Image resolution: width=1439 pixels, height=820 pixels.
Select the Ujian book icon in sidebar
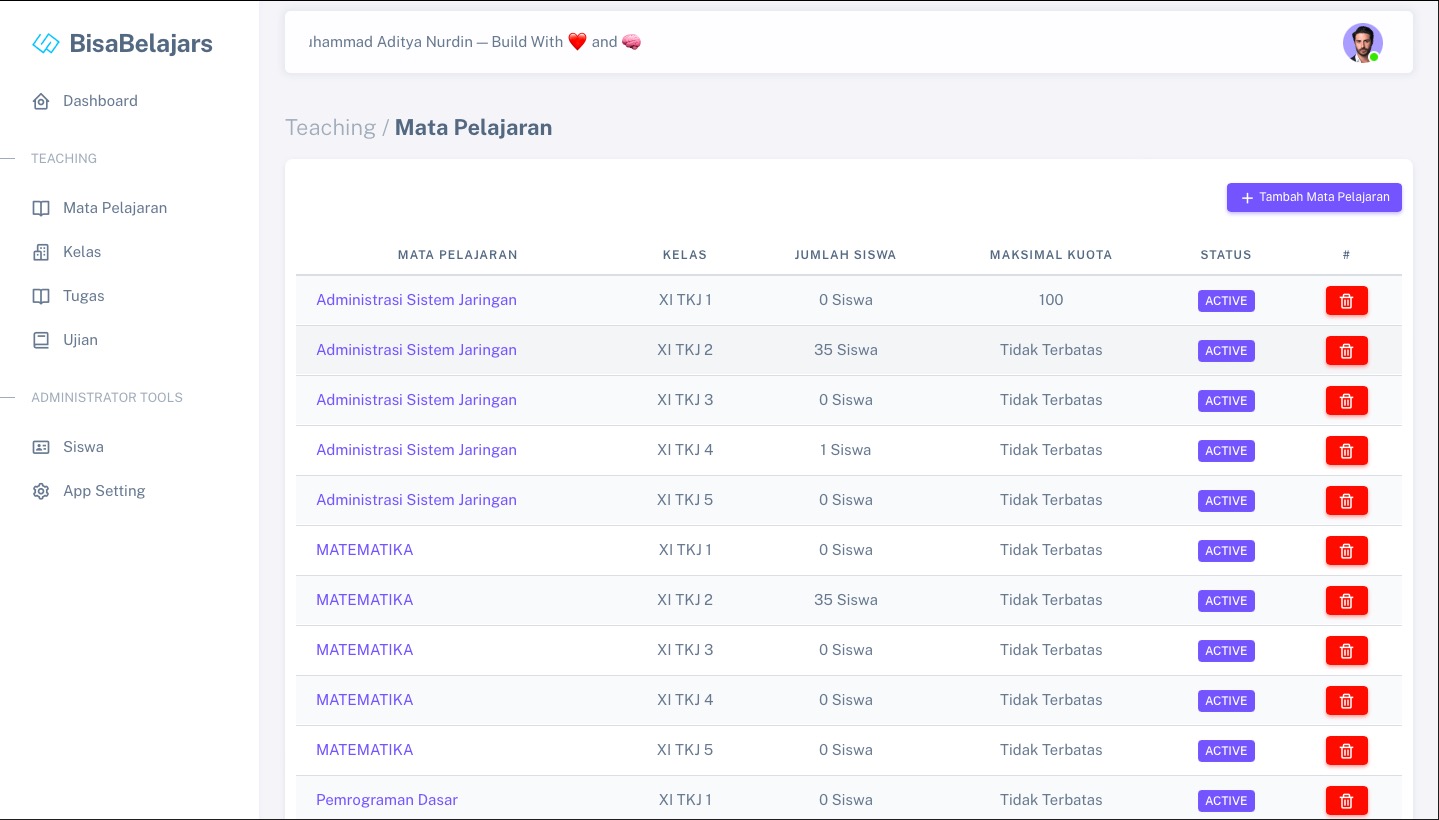[41, 340]
